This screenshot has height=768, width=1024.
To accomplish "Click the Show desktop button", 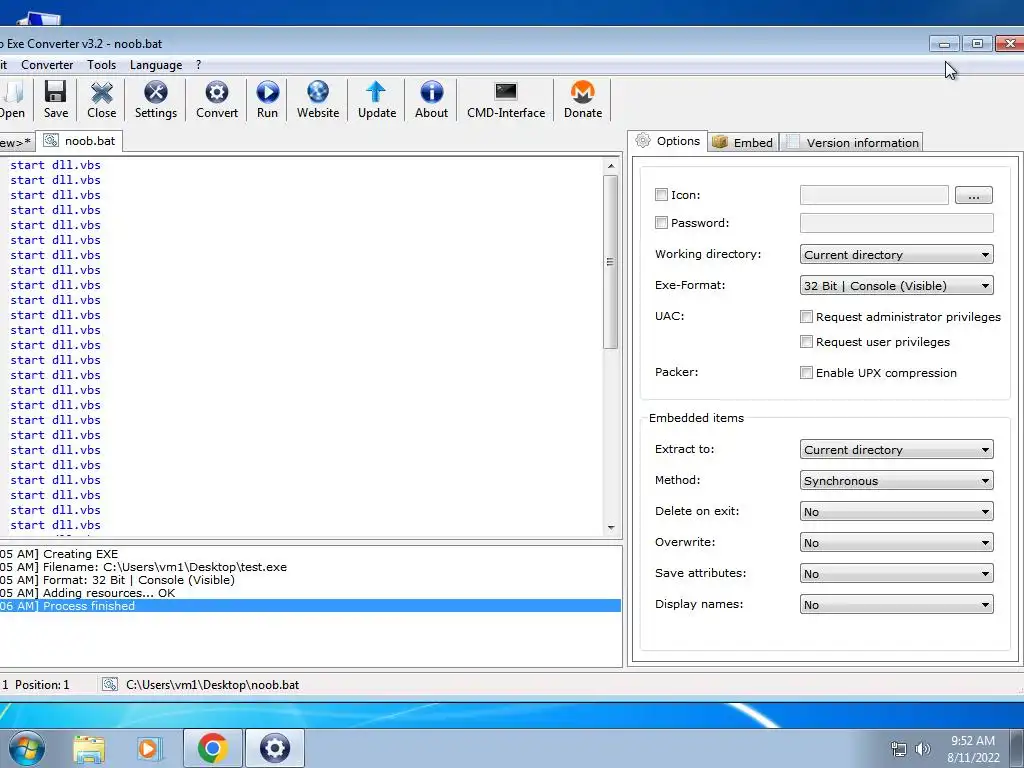I will pos(1017,749).
